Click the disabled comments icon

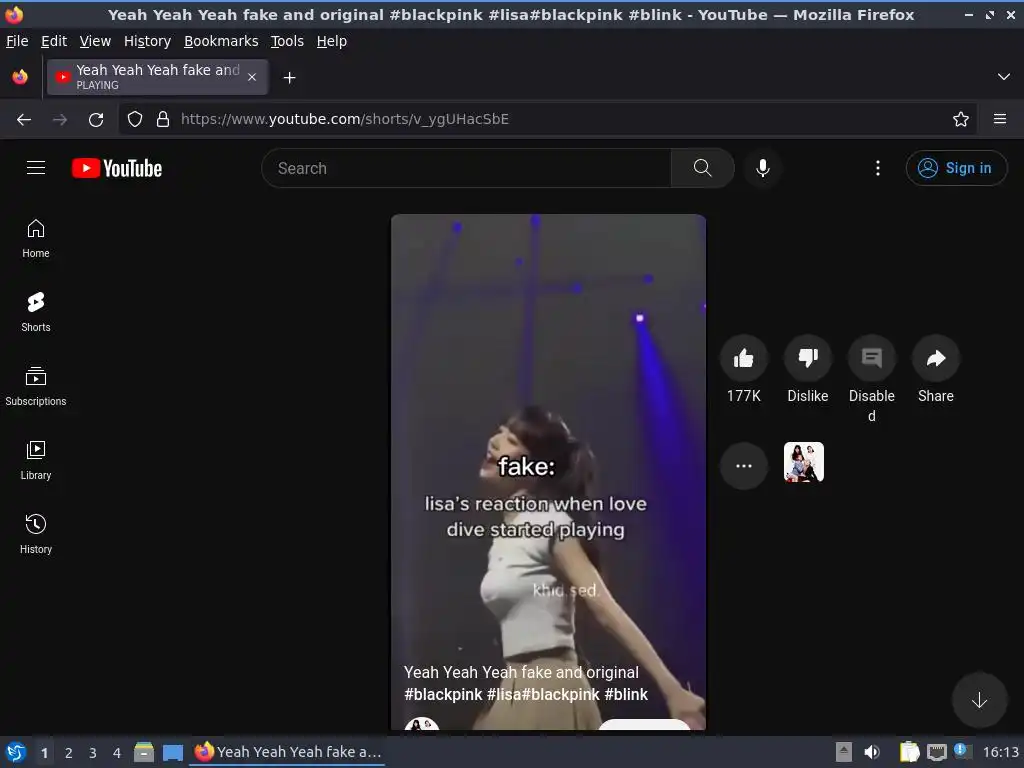click(871, 358)
